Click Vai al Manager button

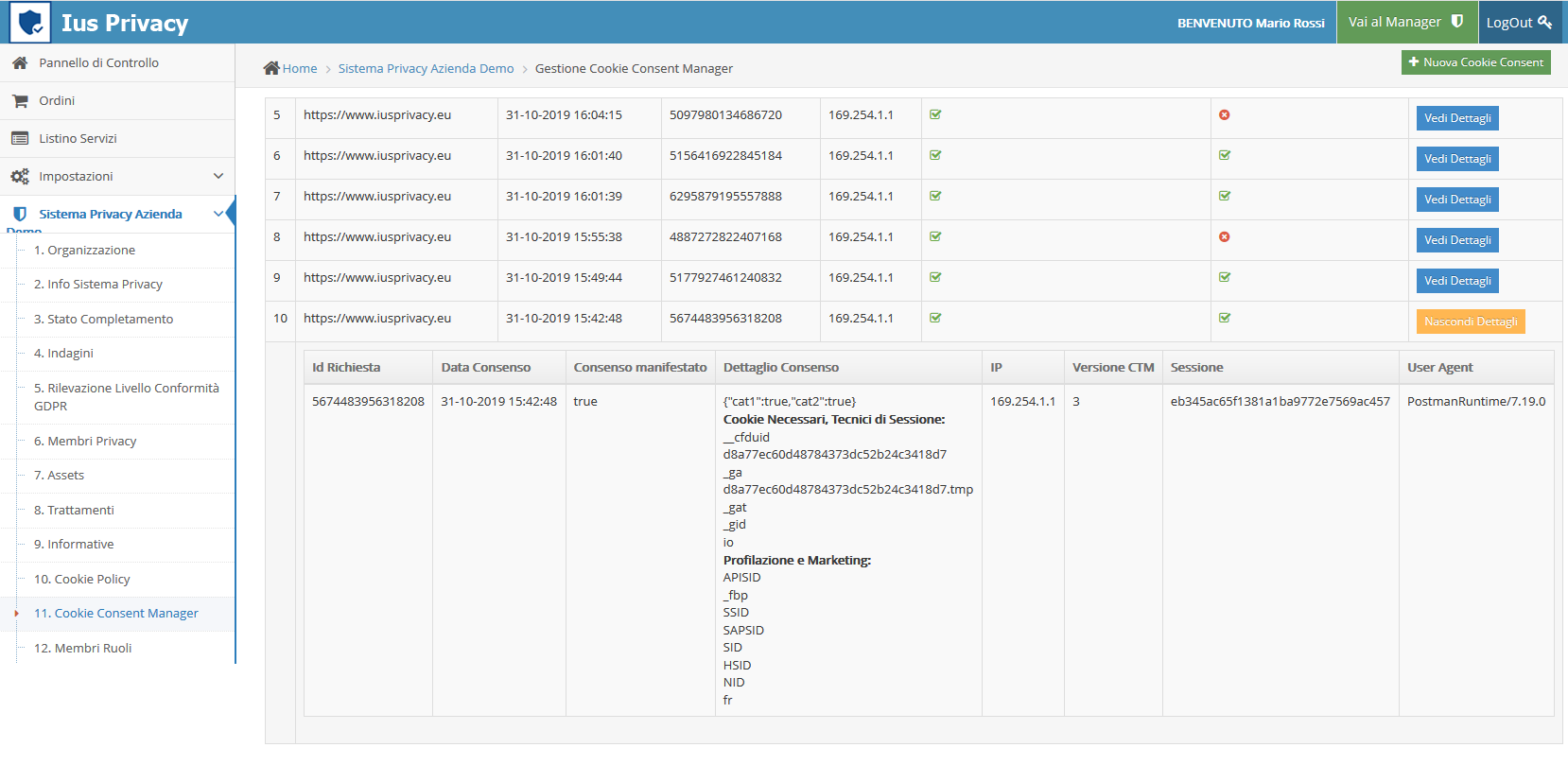(1406, 22)
